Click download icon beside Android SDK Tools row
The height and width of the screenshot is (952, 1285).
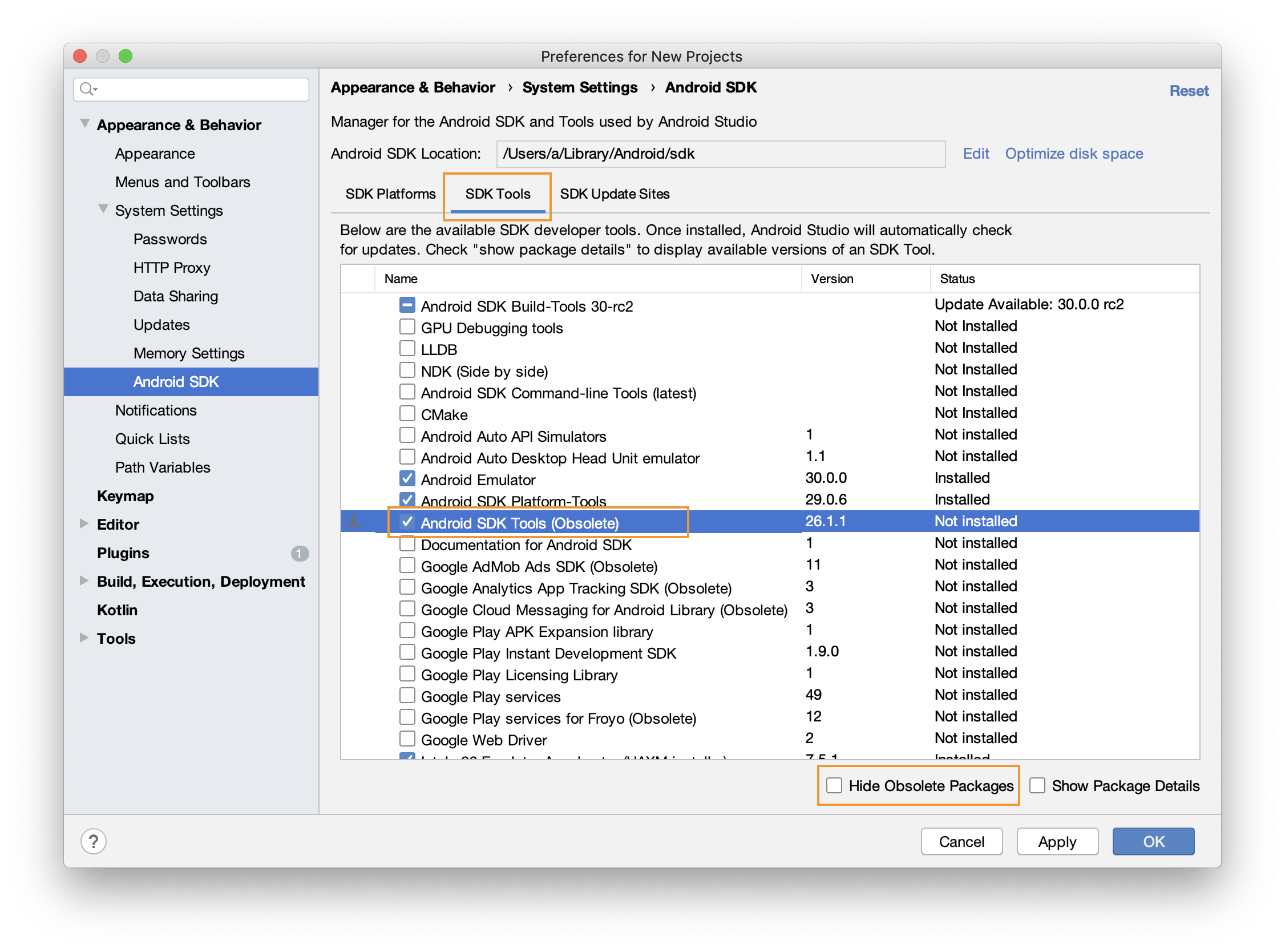coord(354,522)
